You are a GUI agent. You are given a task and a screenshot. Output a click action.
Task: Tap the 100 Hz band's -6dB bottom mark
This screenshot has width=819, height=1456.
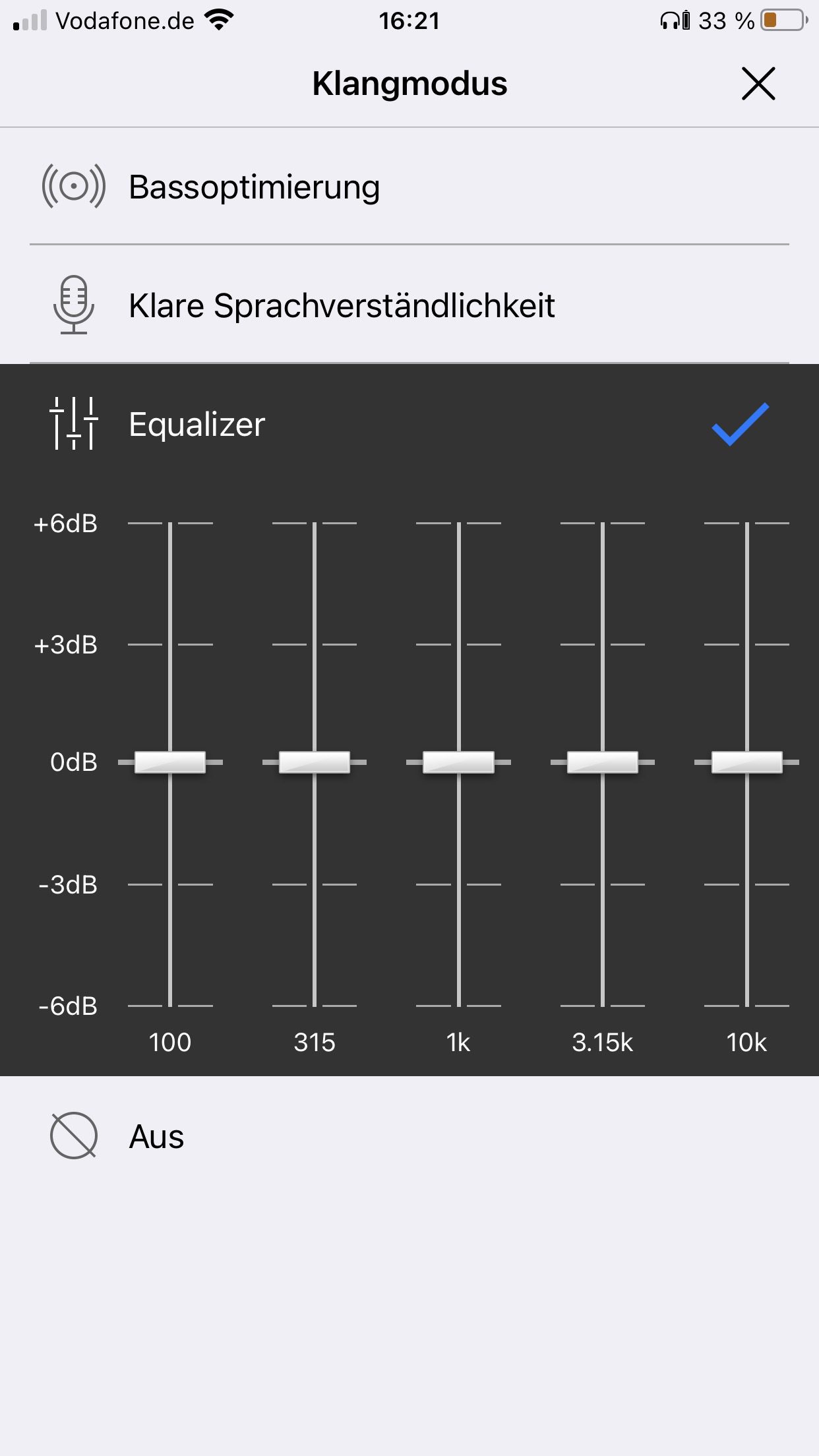[x=170, y=1005]
